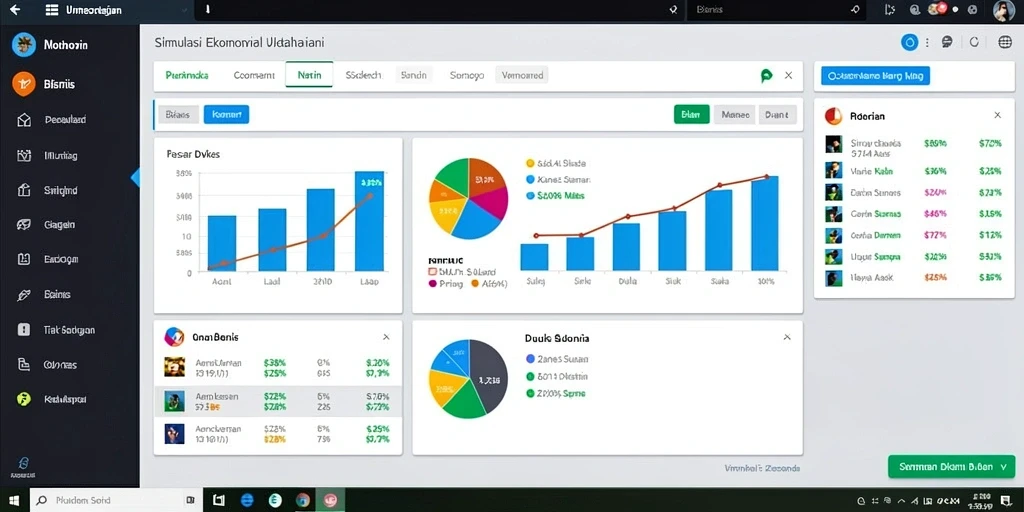Screen dimensions: 1024x512
Task: Select the orange Bismis sidebar icon
Action: coord(24,84)
